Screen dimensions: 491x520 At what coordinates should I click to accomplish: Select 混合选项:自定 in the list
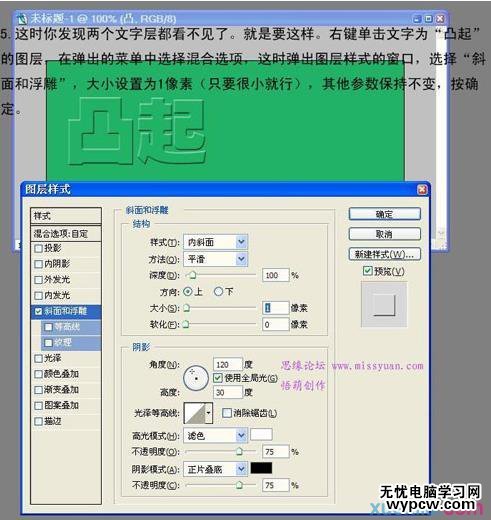click(x=66, y=234)
